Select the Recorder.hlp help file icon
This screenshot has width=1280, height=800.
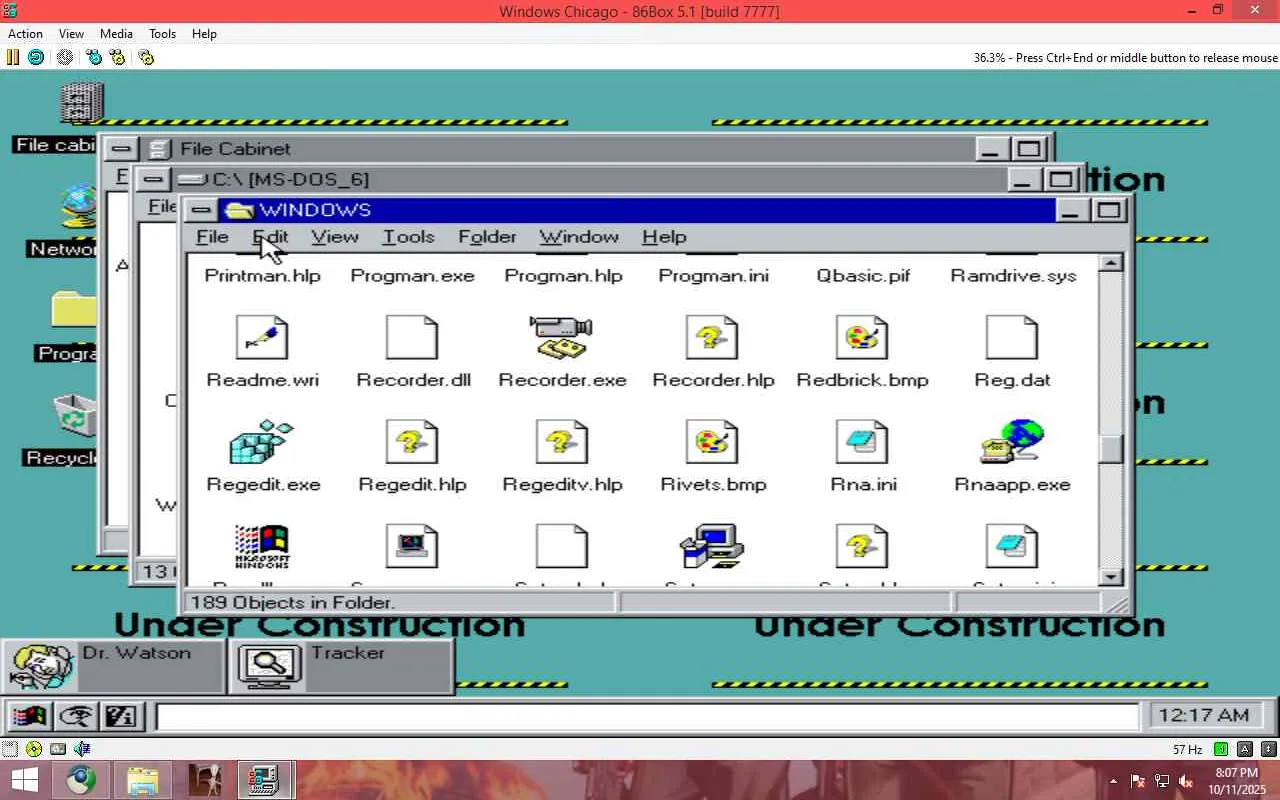click(712, 338)
